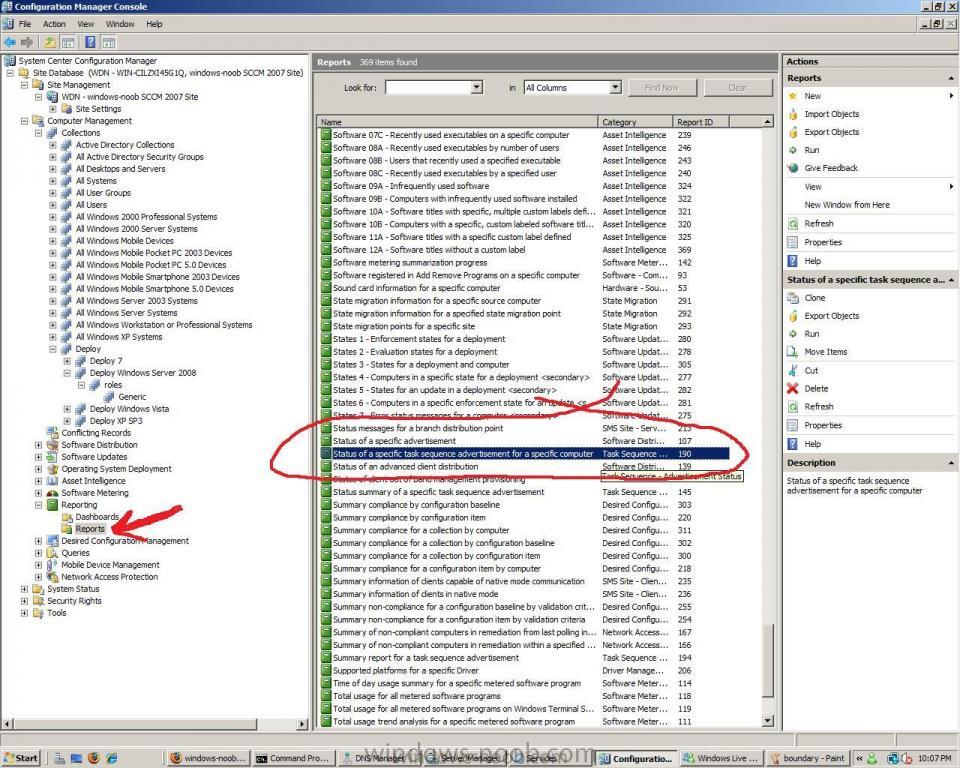
Task: Open the Window menu
Action: click(120, 24)
